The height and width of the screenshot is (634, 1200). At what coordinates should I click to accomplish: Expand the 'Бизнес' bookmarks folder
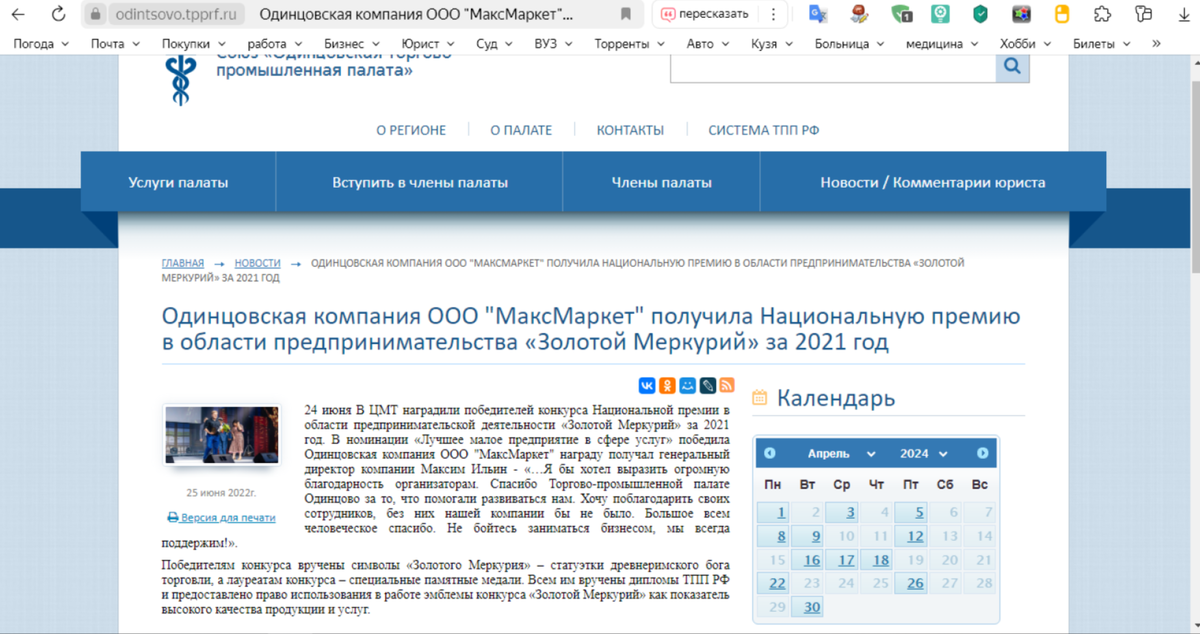[351, 44]
